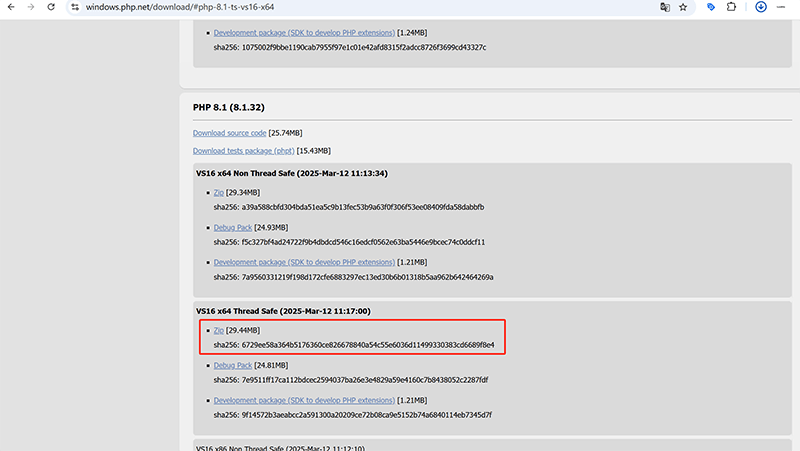The height and width of the screenshot is (451, 800).
Task: Bookmark this page with the star icon
Action: point(683,7)
